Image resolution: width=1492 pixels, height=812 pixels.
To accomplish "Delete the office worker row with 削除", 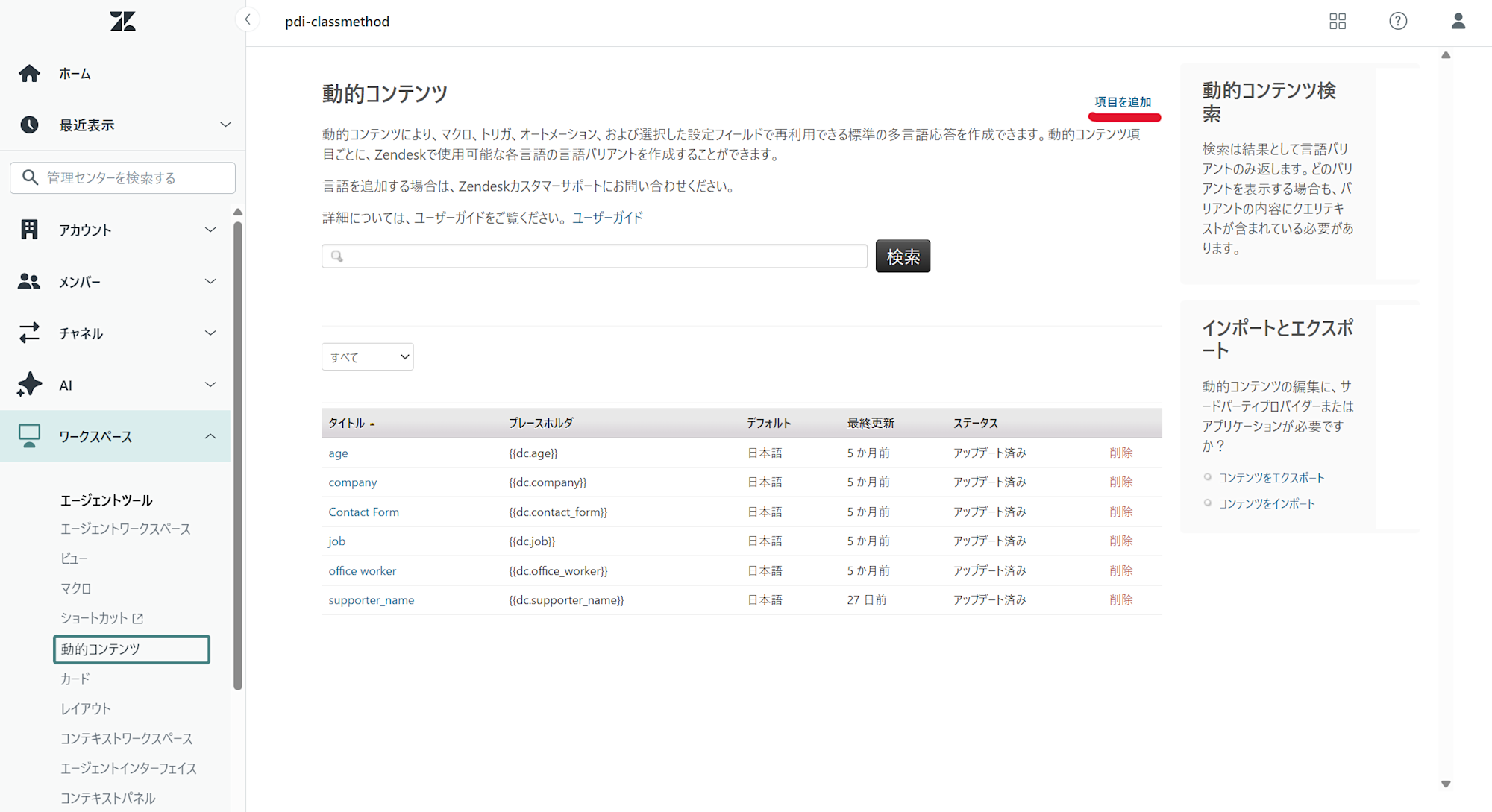I will 1120,570.
